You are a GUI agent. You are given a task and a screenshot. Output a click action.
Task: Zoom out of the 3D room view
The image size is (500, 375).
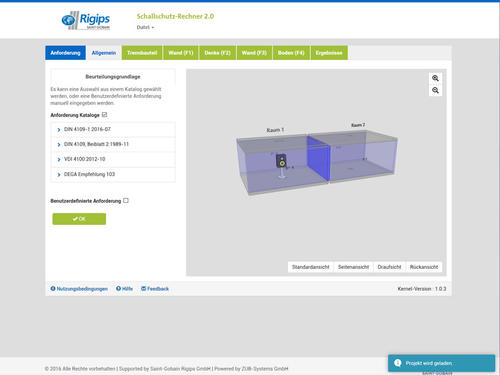pos(435,90)
